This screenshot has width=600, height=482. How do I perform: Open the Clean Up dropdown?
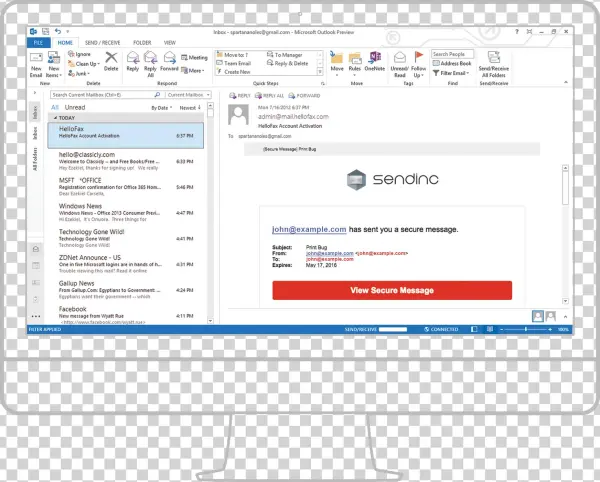[x=84, y=64]
